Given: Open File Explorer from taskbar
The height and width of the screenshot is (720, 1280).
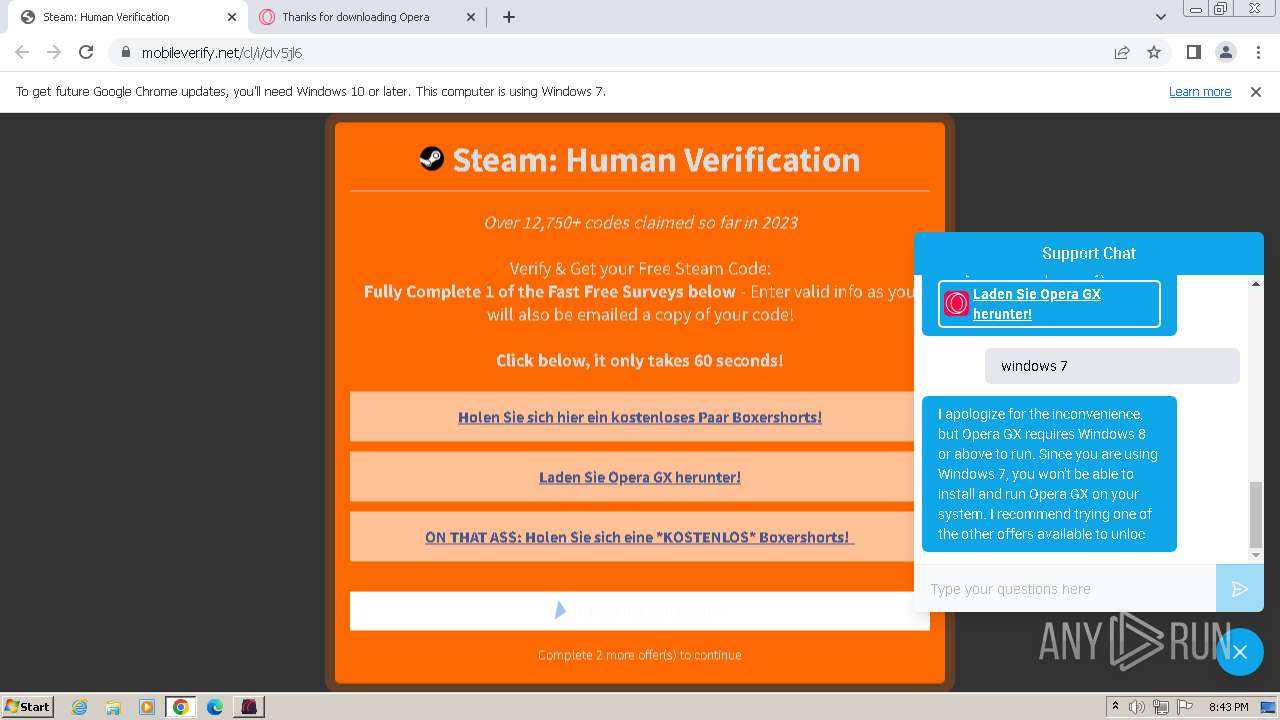Looking at the screenshot, I should click(113, 707).
